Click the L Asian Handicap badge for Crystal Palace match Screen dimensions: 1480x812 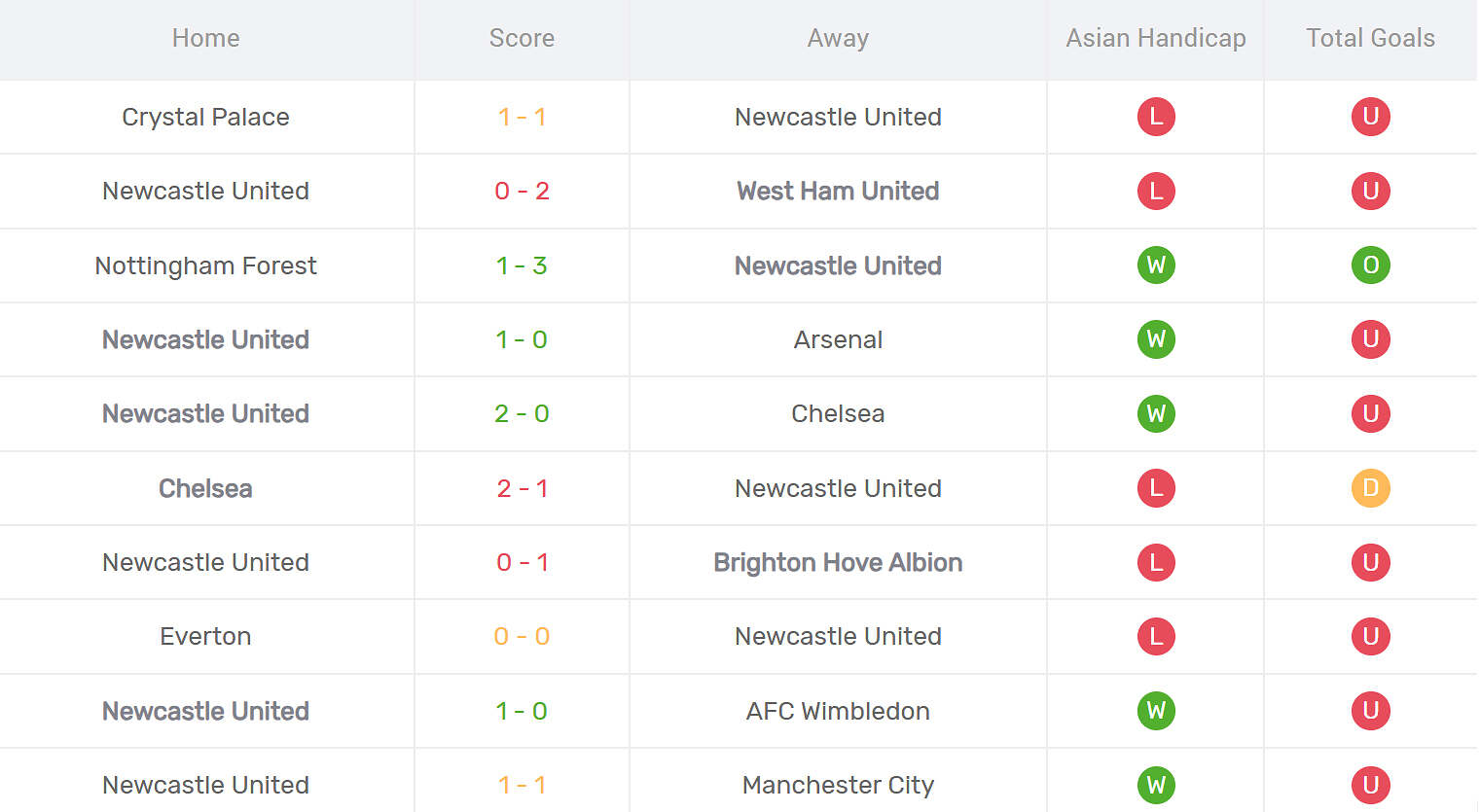click(1155, 116)
